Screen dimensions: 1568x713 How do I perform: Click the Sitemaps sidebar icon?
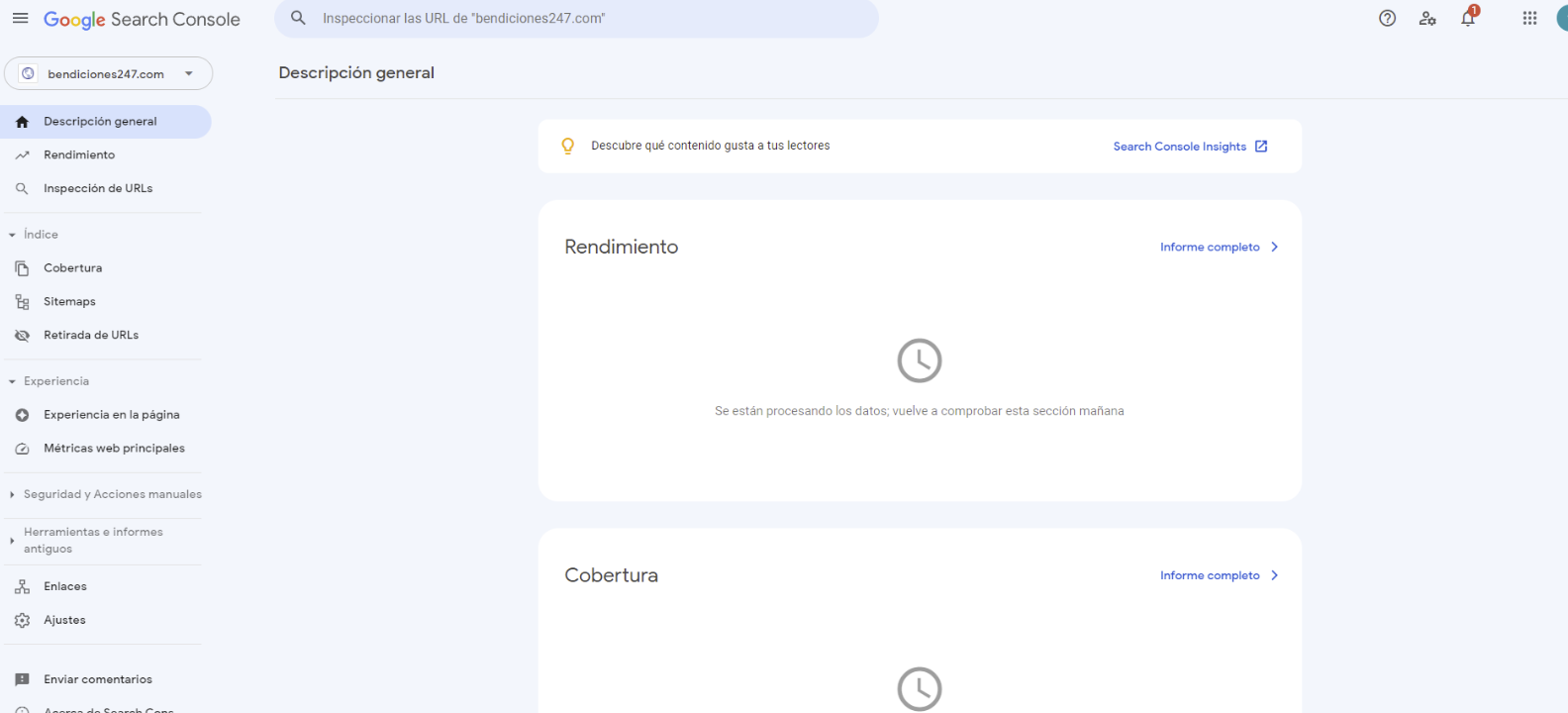tap(22, 302)
